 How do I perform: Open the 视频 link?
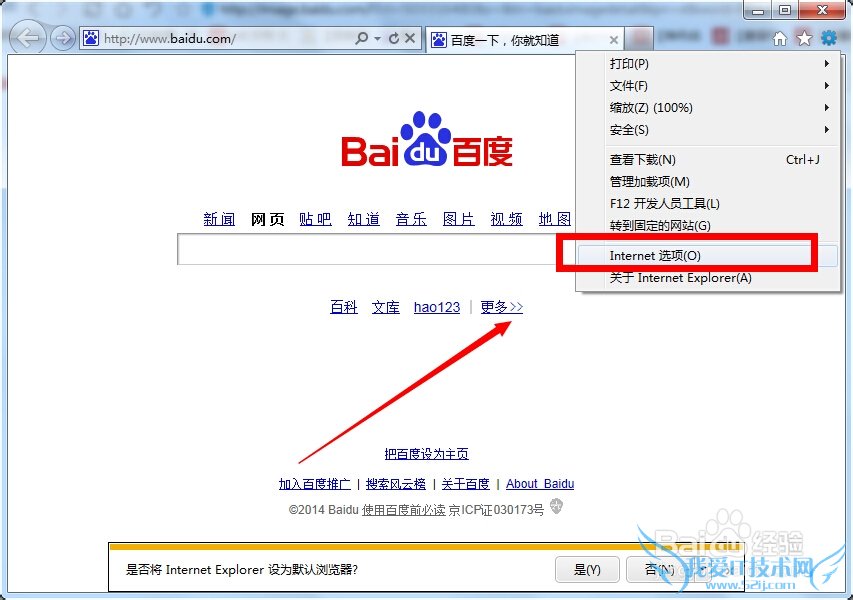506,219
